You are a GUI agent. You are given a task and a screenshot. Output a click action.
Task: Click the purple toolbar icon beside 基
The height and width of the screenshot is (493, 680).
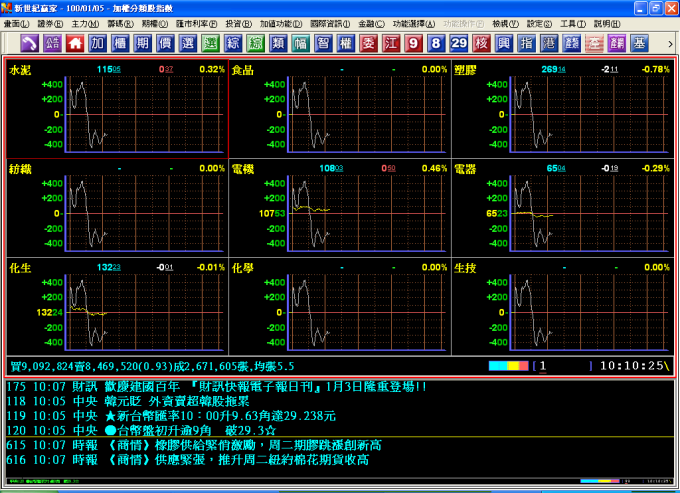pyautogui.click(x=617, y=43)
